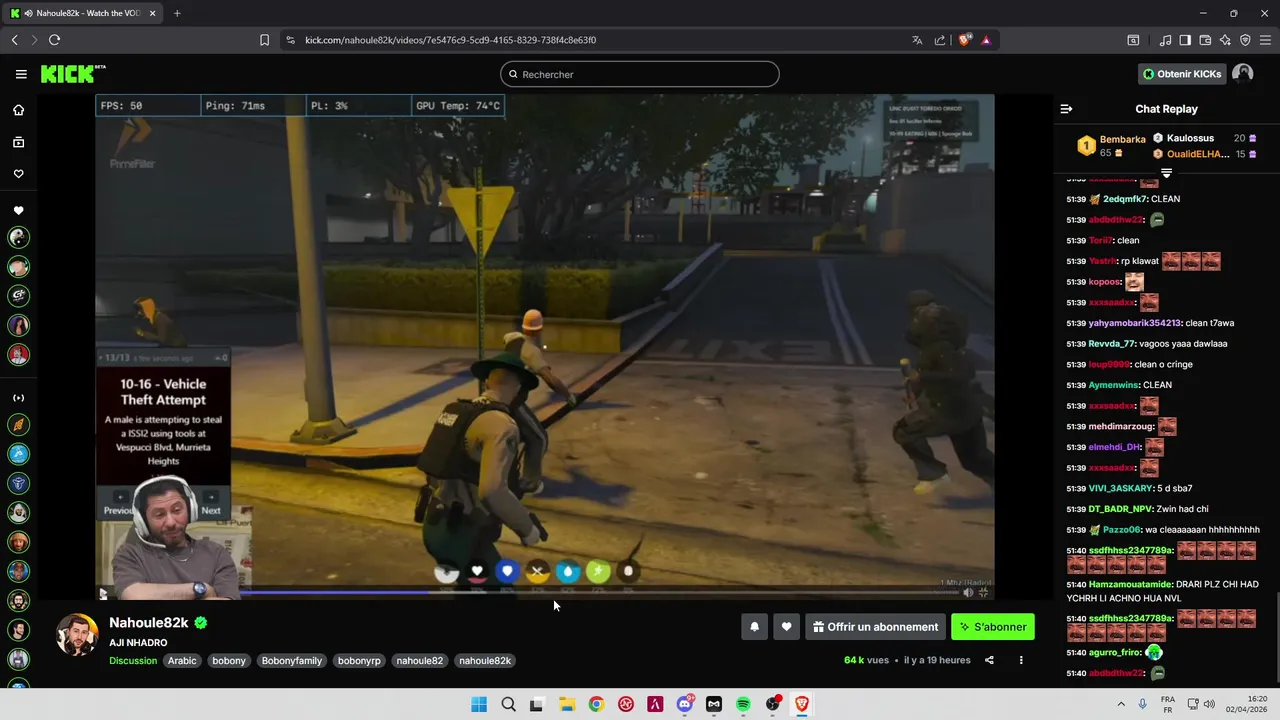1280x720 pixels.
Task: Click the first streamer avatar in sidebar
Action: coord(18,237)
